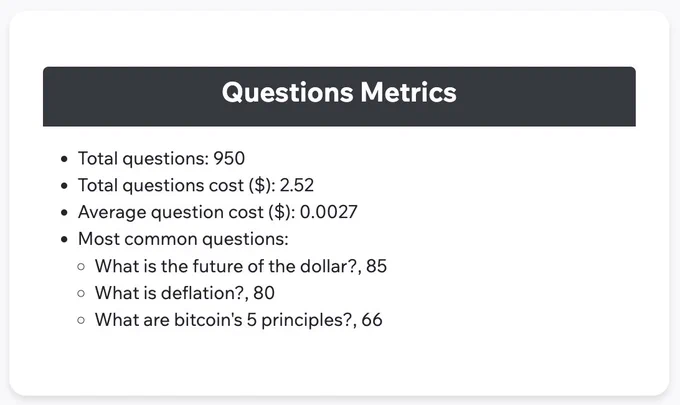
Task: Click the Questions Metrics header title
Action: click(339, 92)
